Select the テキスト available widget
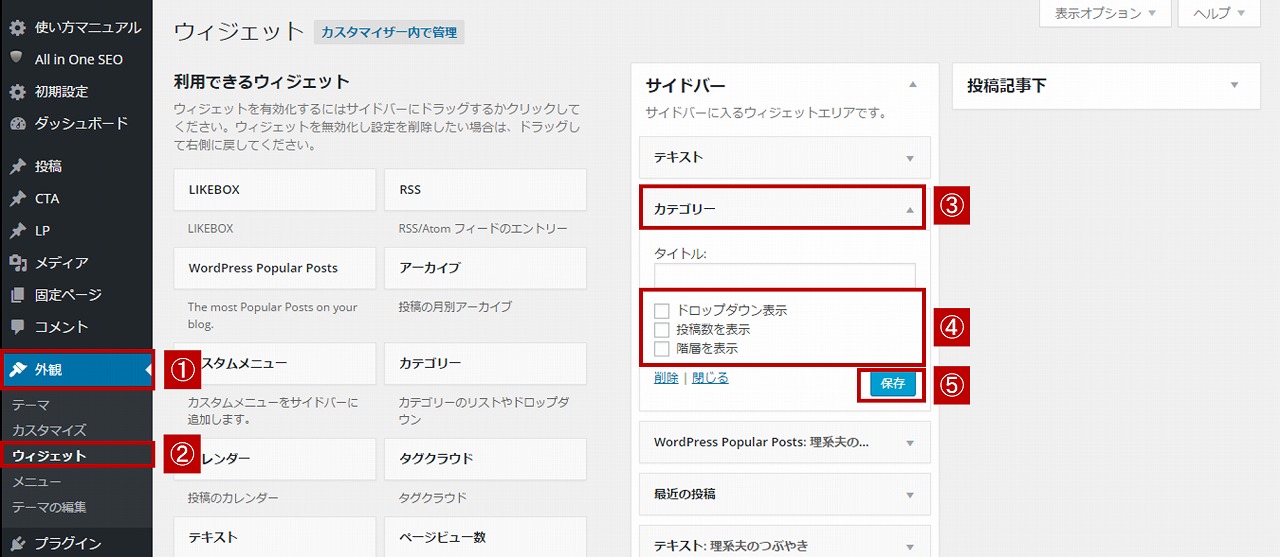The width and height of the screenshot is (1280, 557). 274,537
